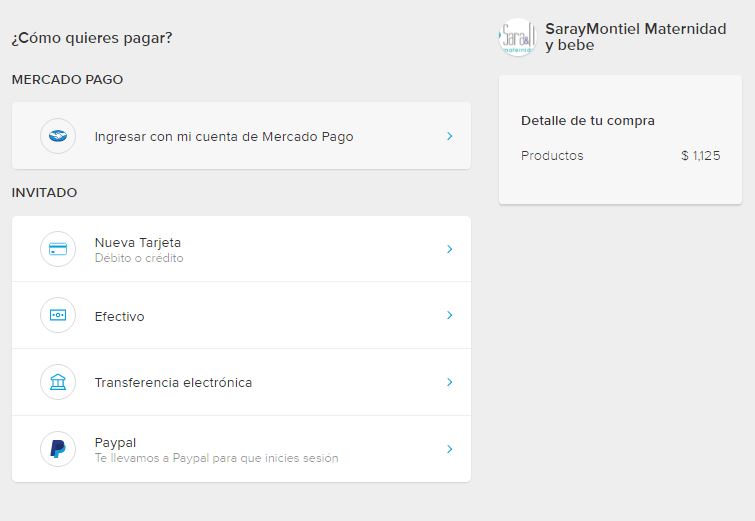
Task: Click the Débito o crédito subtitle
Action: (x=139, y=258)
